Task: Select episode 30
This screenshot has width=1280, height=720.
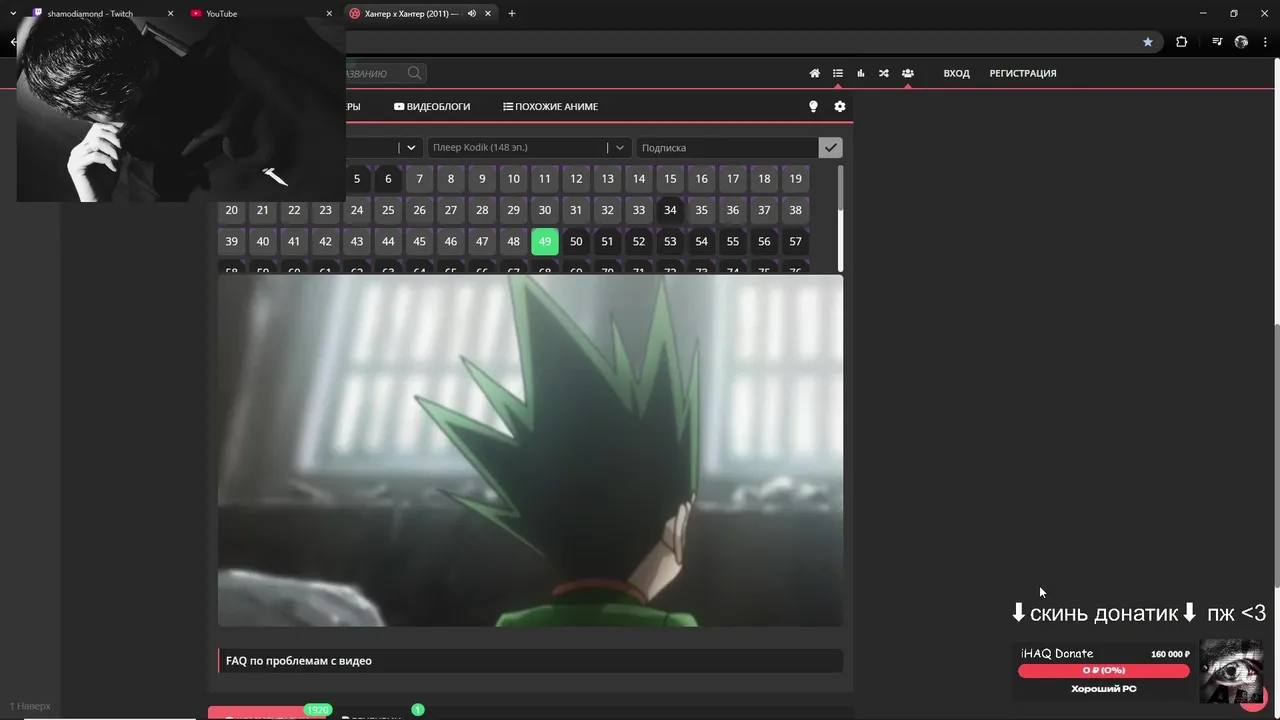Action: pos(544,210)
